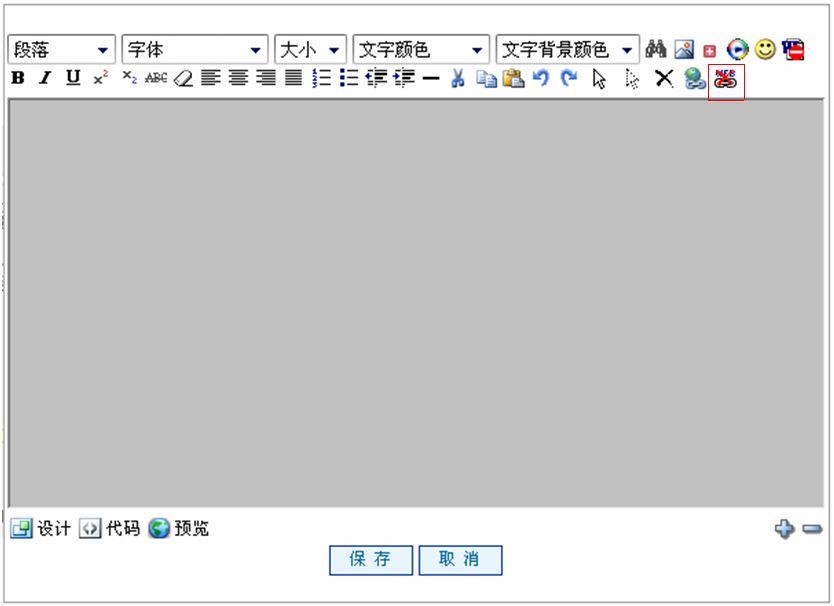Insert a bulleted list
Screen dimensions: 834x606
point(349,78)
